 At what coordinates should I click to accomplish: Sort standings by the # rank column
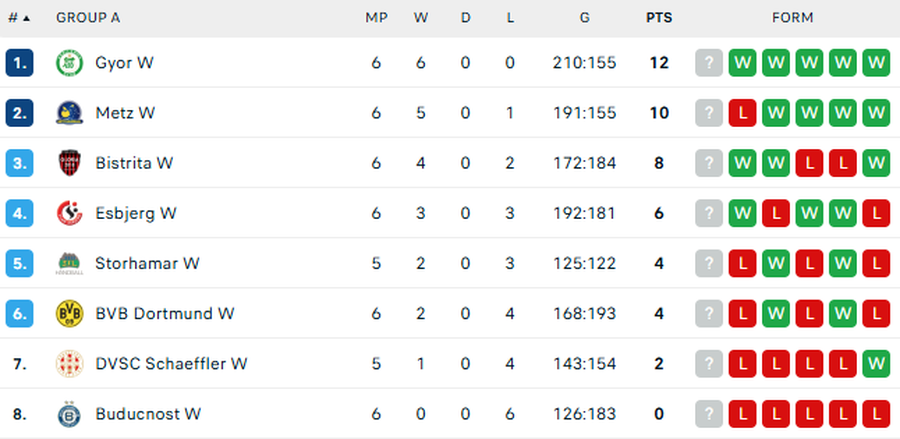click(x=18, y=18)
